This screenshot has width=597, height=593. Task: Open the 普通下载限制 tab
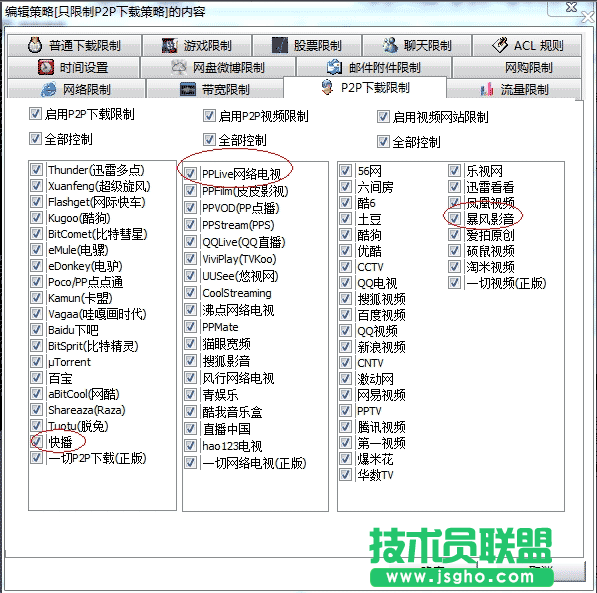74,46
